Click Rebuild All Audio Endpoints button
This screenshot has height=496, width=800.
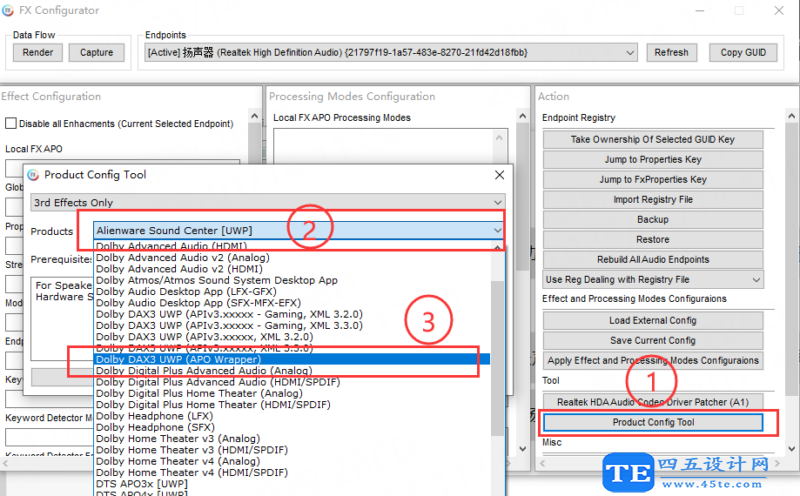coord(653,260)
